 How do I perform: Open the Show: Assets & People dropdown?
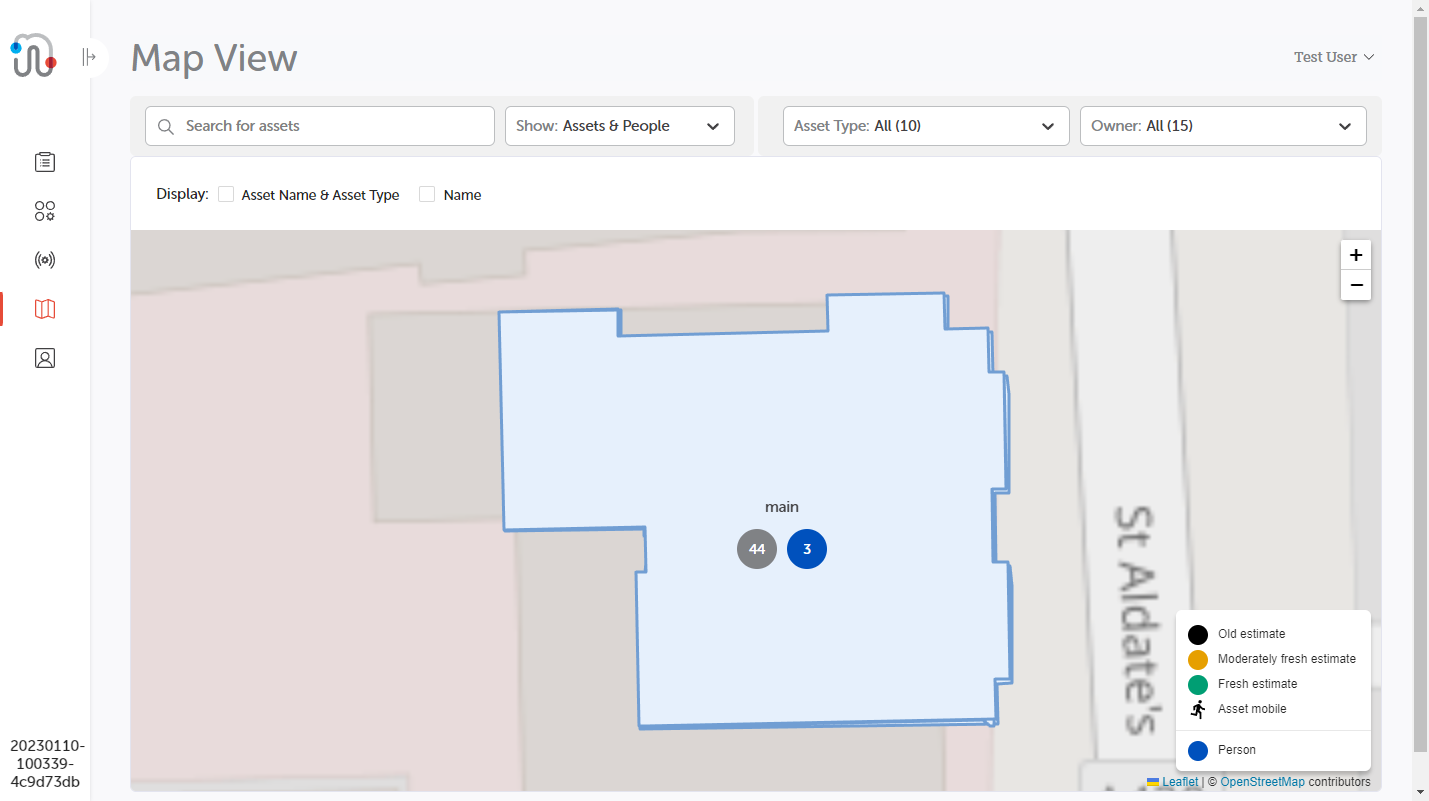click(x=619, y=126)
